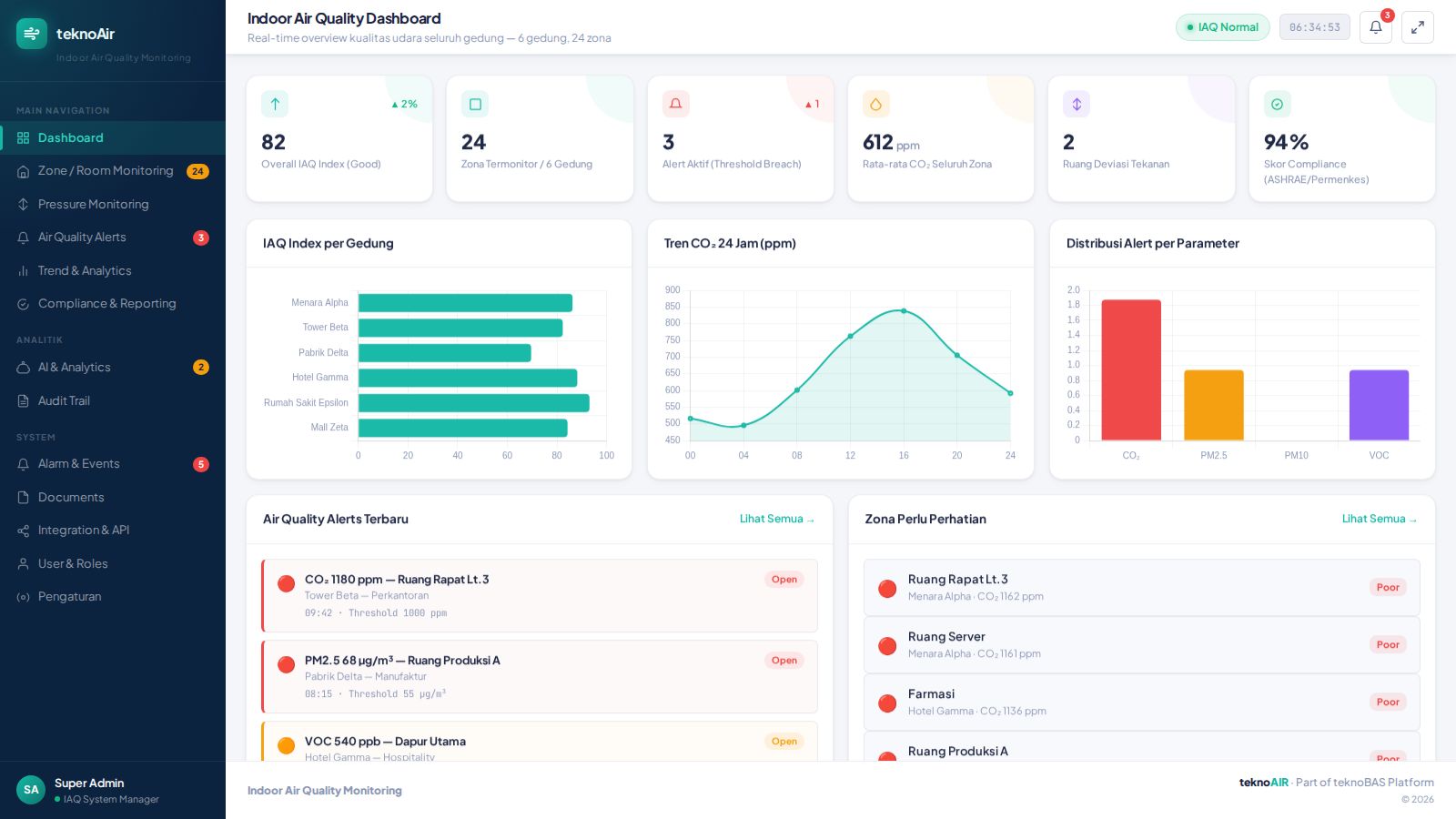Open the Farmasi zone row
This screenshot has height=819, width=1456.
coord(1141,703)
